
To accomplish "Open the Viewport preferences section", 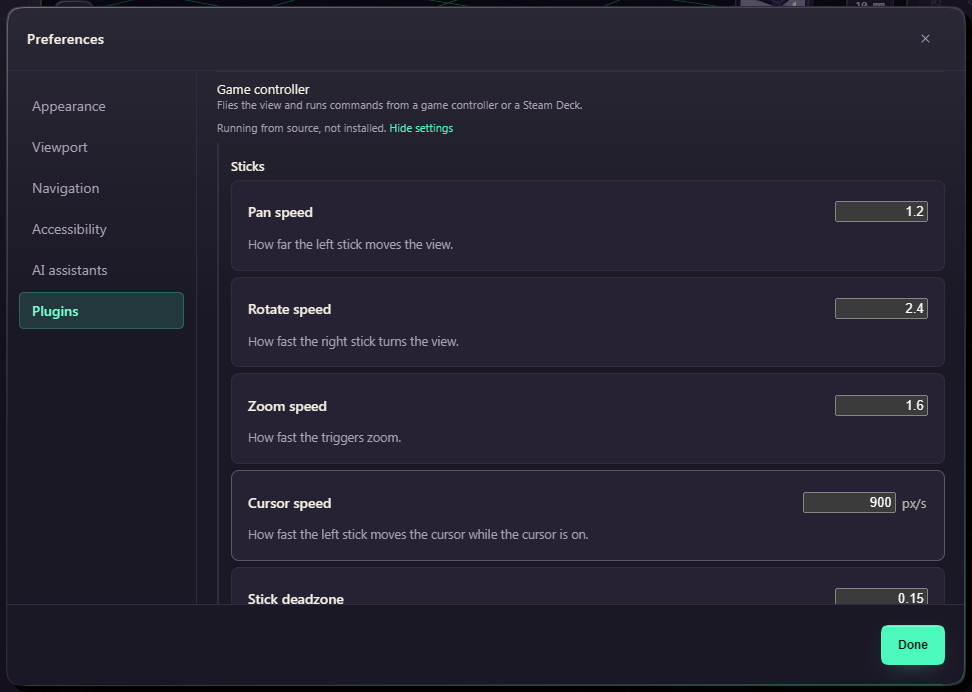I will tap(101, 147).
